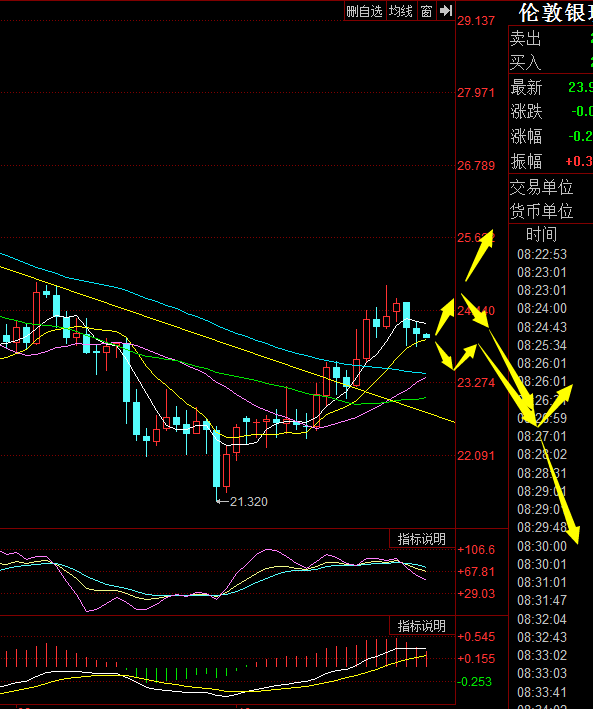The image size is (593, 709).
Task: Click the 交易单位 trading unit row
Action: tap(551, 187)
